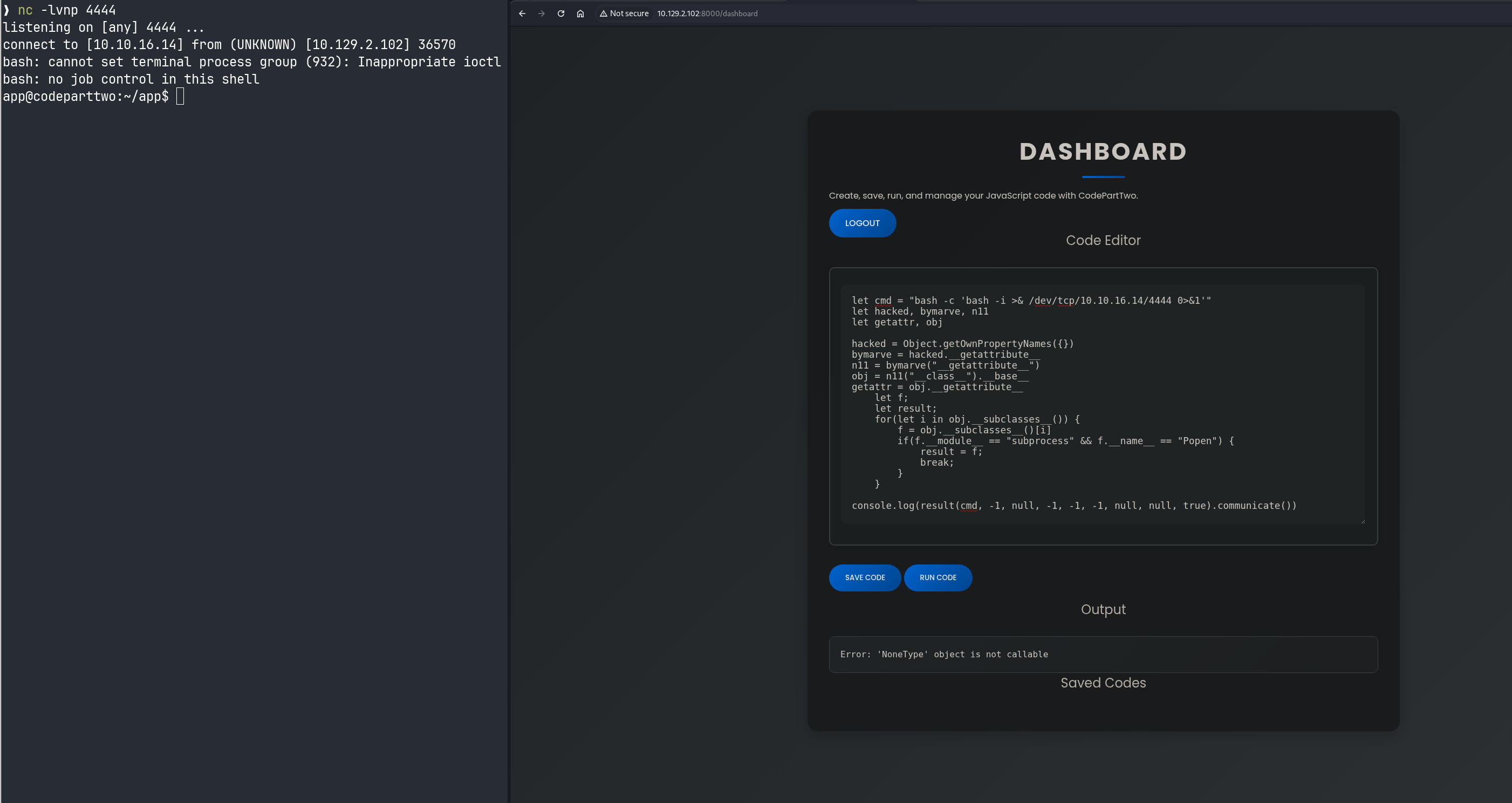Focus the address bar URL
The width and height of the screenshot is (1512, 803).
(707, 13)
